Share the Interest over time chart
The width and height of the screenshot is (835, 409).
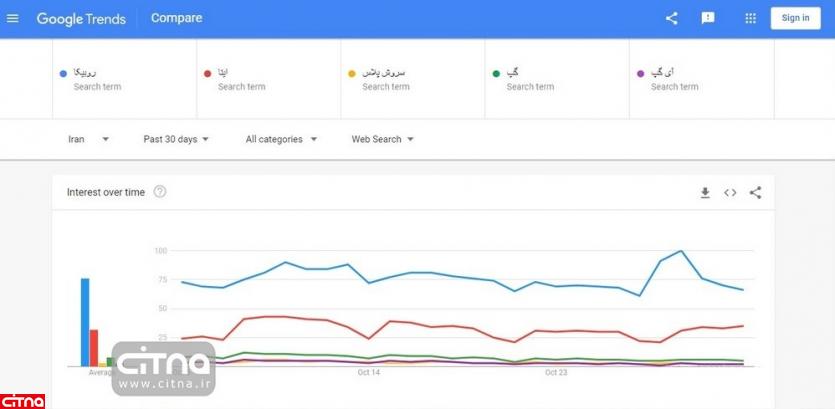tap(755, 193)
